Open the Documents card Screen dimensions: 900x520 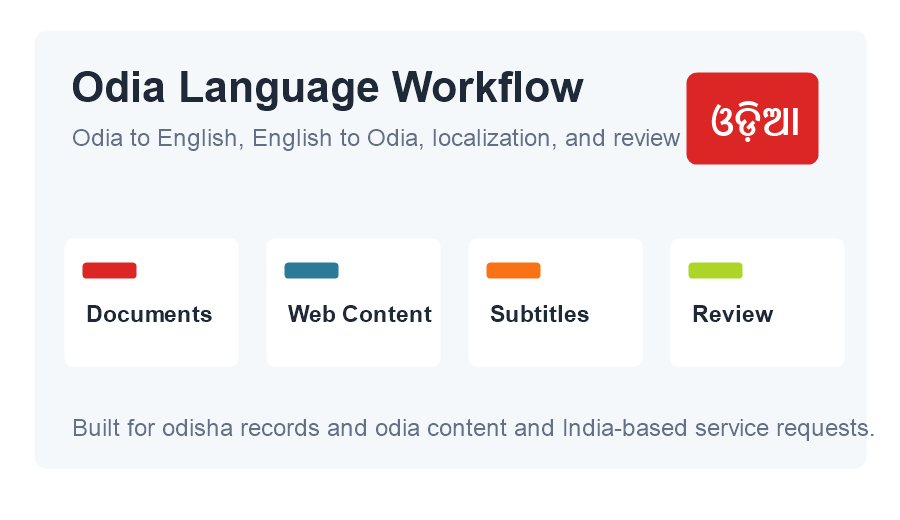tap(152, 302)
